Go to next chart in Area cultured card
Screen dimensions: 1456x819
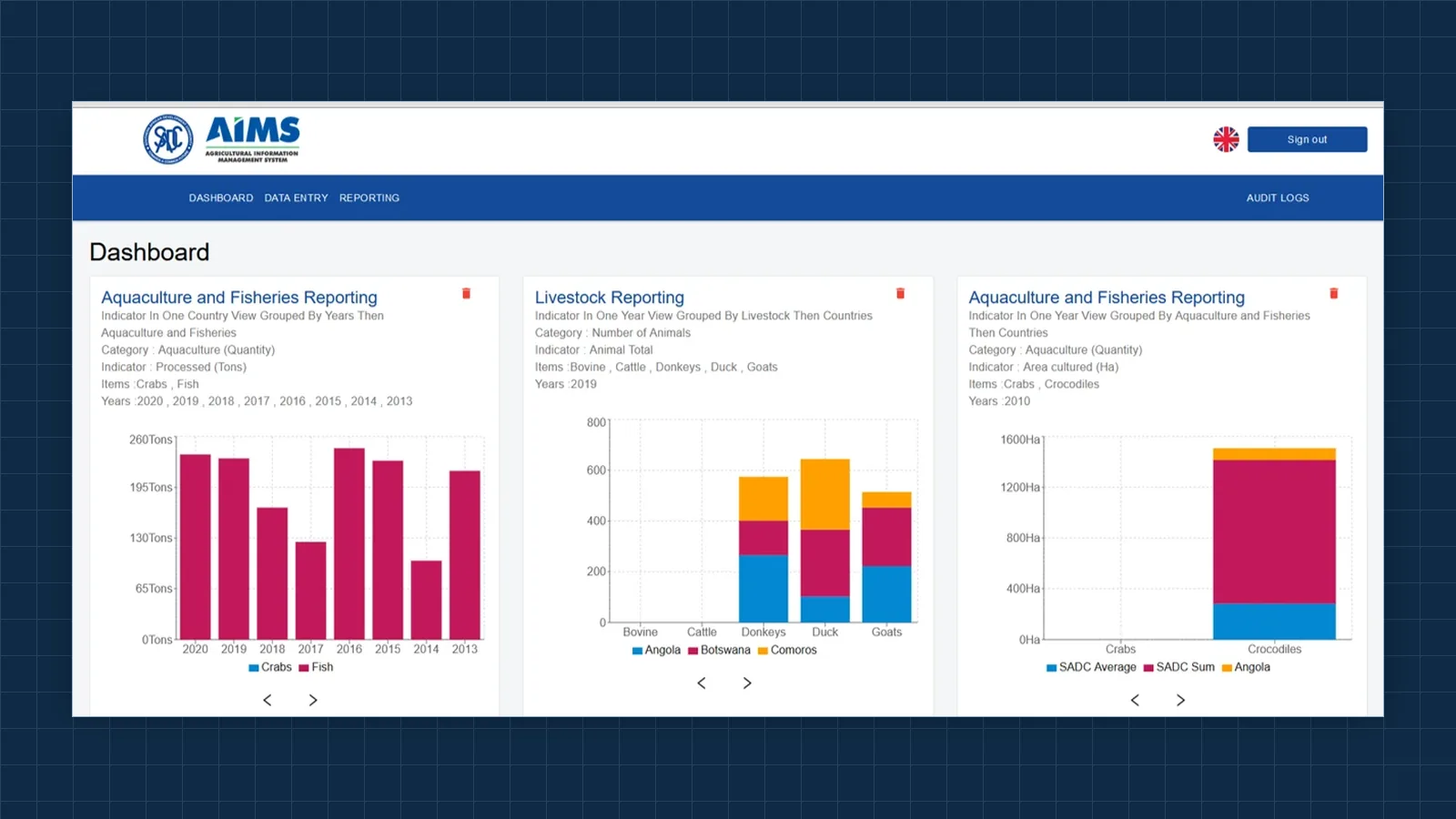[1180, 700]
